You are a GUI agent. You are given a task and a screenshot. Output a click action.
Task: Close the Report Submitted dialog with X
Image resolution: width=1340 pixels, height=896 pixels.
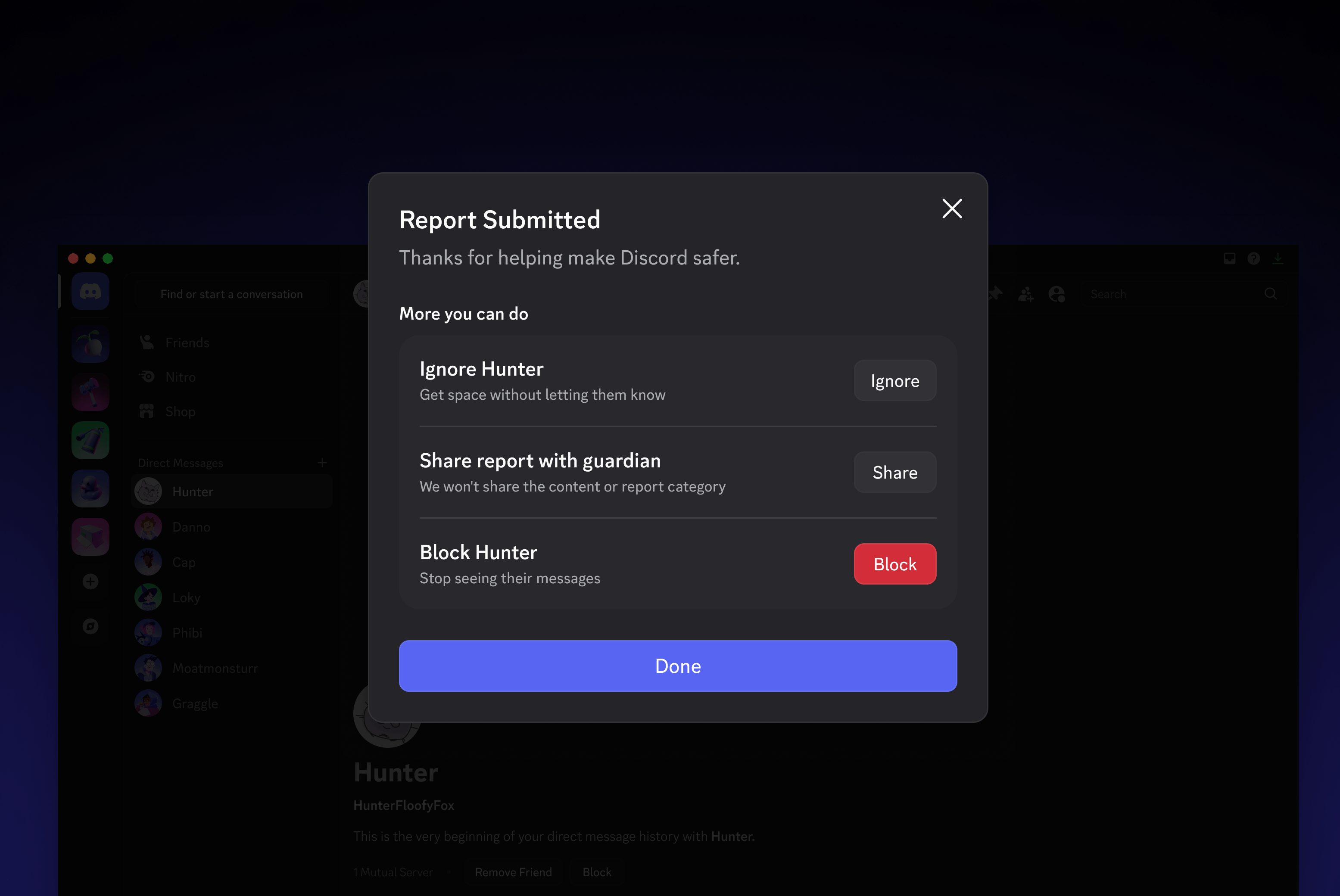951,208
